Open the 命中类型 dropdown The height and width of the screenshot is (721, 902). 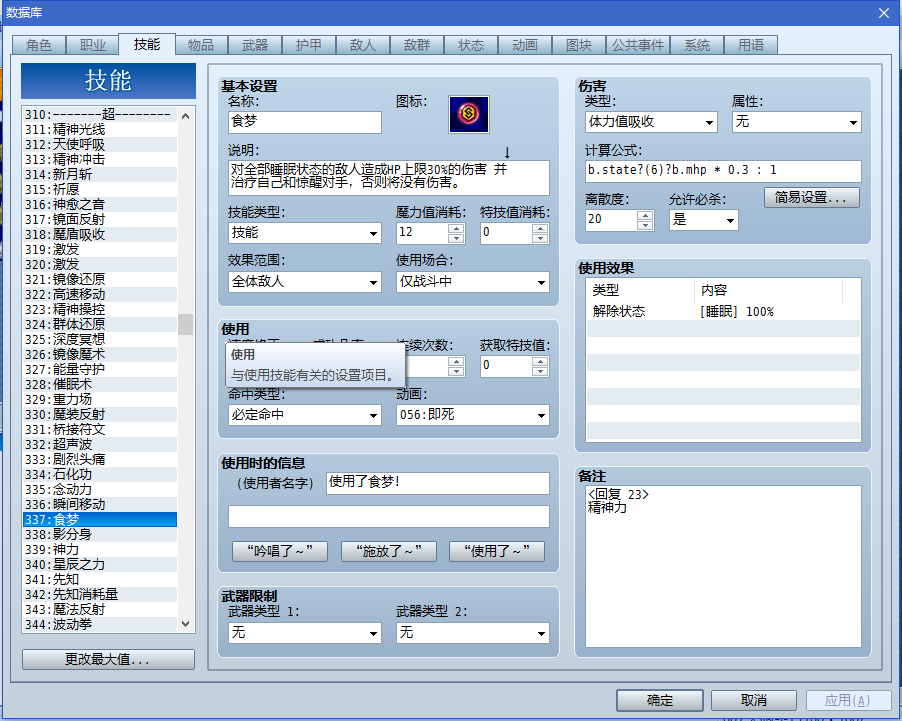[x=305, y=415]
